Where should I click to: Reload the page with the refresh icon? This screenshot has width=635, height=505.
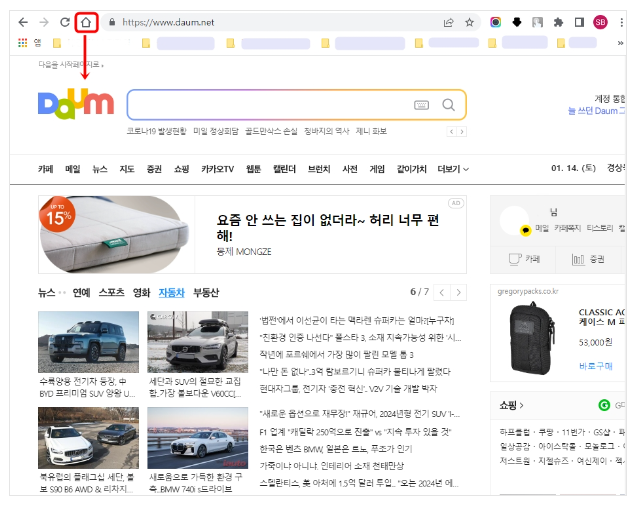[65, 22]
